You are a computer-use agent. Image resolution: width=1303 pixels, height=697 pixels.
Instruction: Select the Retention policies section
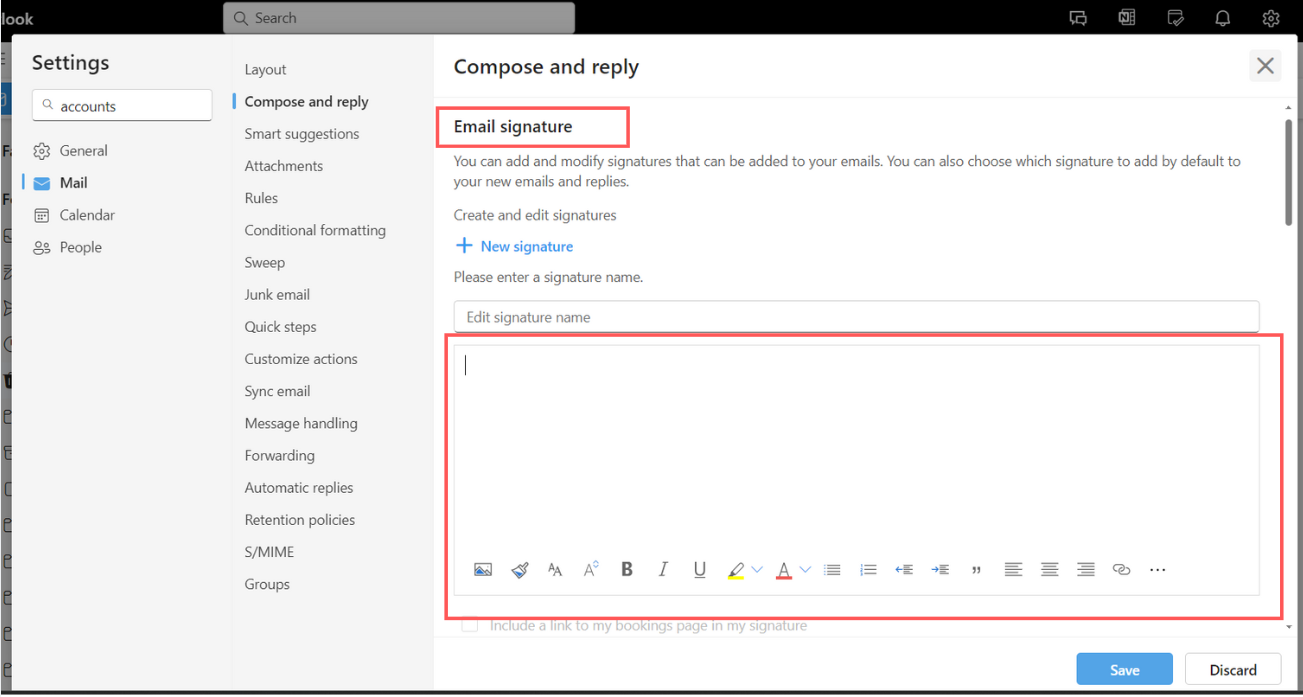[x=299, y=520]
